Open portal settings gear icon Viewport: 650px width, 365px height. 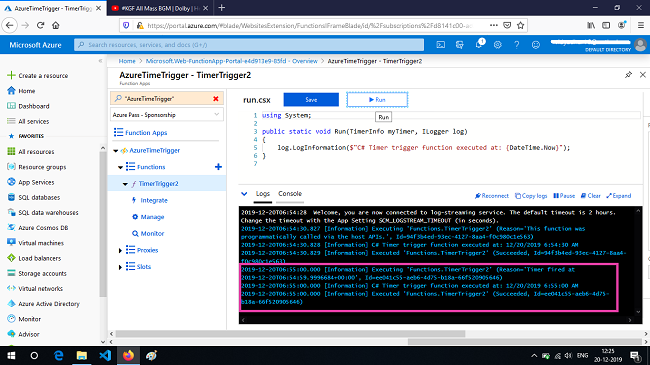tap(497, 44)
